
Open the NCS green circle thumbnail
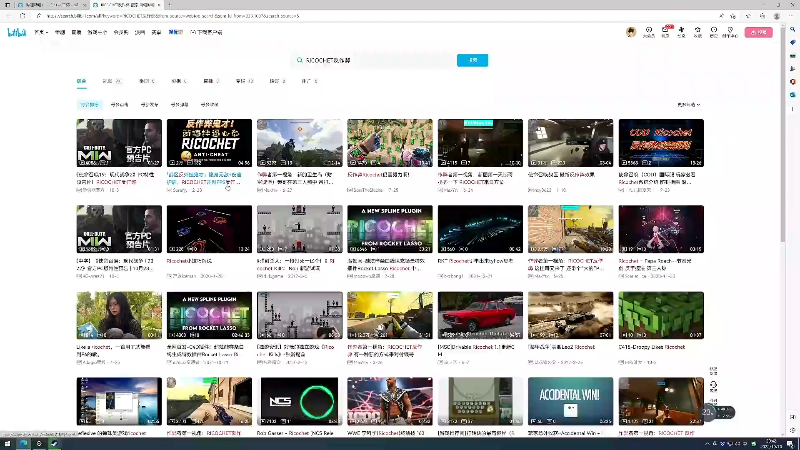299,402
